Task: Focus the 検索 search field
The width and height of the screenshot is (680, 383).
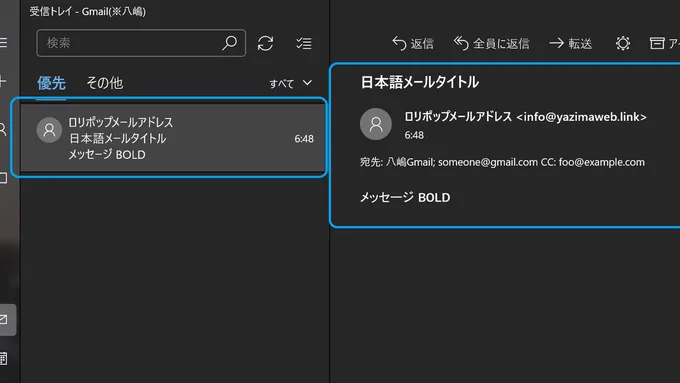Action: coord(141,43)
